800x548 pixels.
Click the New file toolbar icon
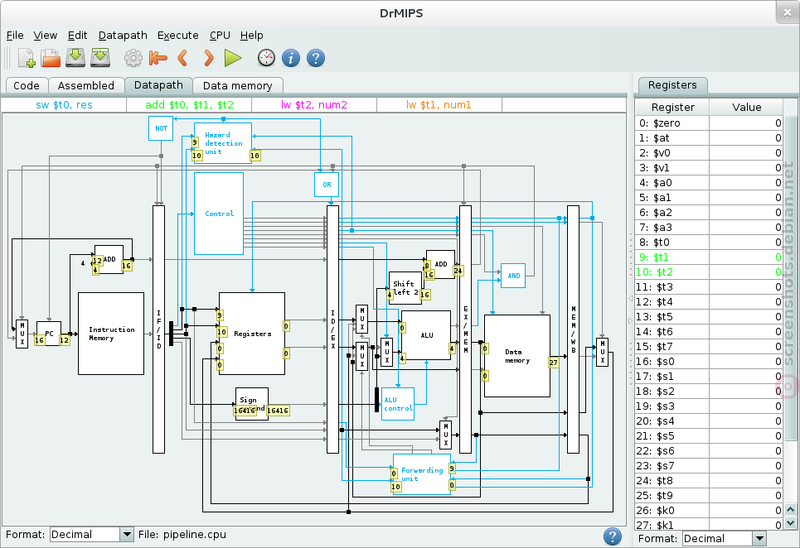pyautogui.click(x=26, y=58)
